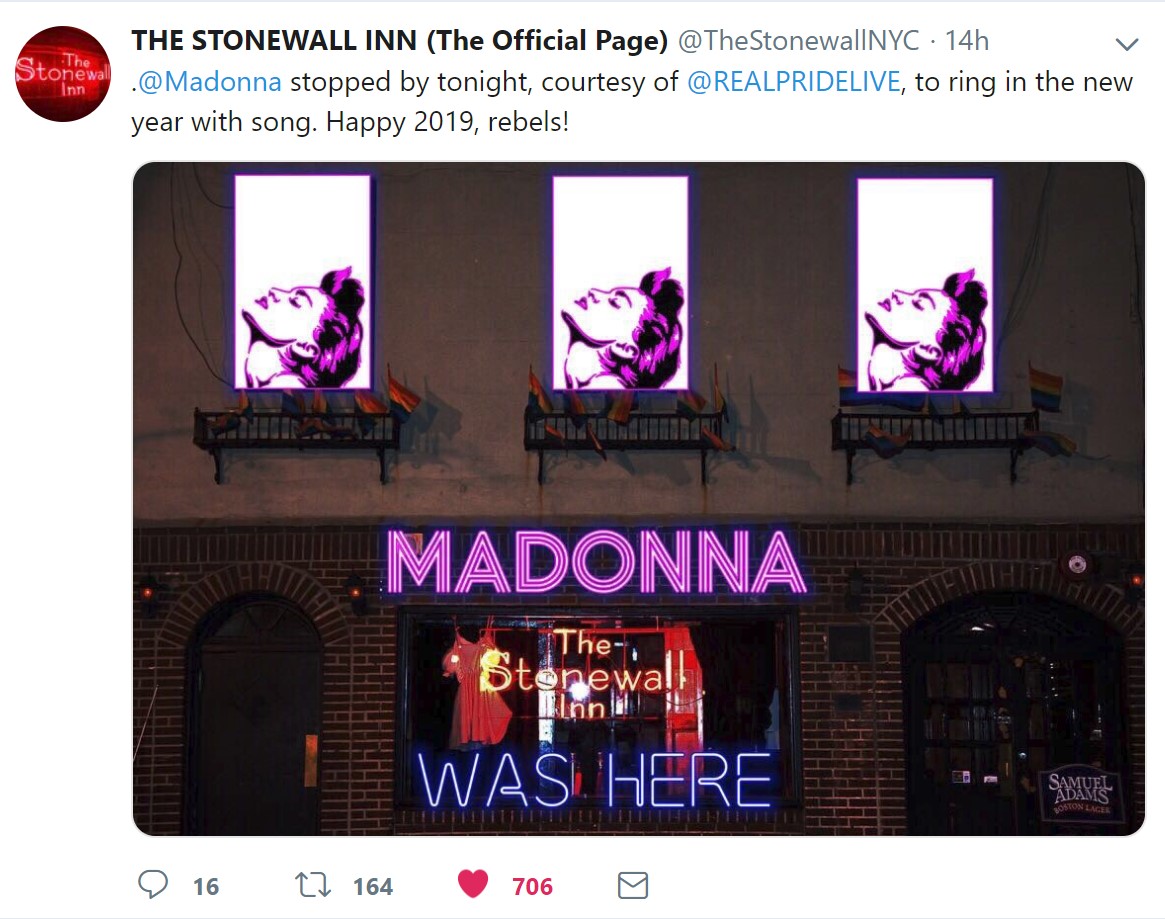
Task: Click the right window Madonna portrait in photo
Action: 925,285
